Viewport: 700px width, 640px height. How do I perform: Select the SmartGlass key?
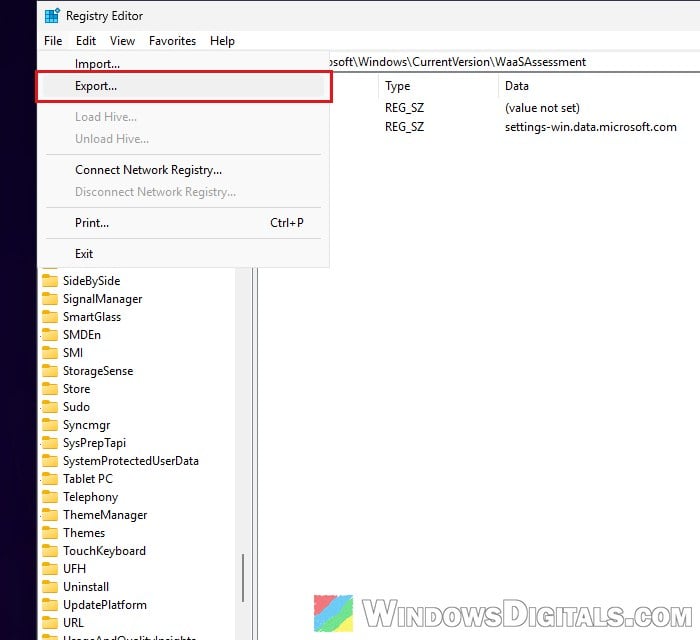92,317
